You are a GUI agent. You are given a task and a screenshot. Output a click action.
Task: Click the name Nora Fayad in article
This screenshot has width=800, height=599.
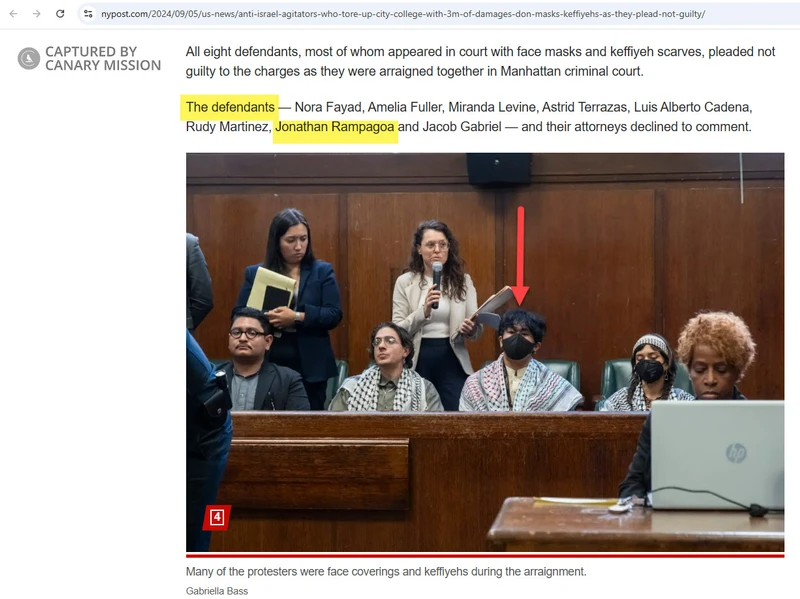328,107
